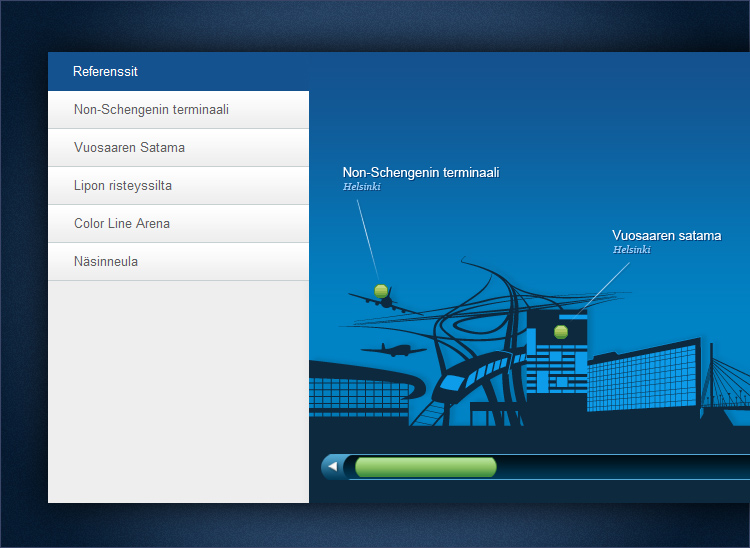Click the green marker on the airplane
Image resolution: width=750 pixels, height=548 pixels.
pos(381,291)
